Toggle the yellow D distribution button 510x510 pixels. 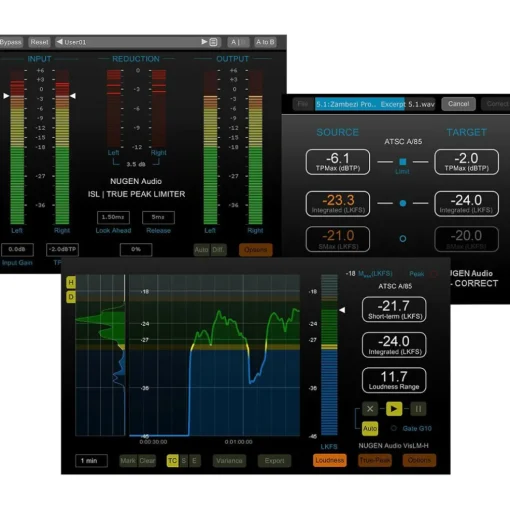pos(71,297)
